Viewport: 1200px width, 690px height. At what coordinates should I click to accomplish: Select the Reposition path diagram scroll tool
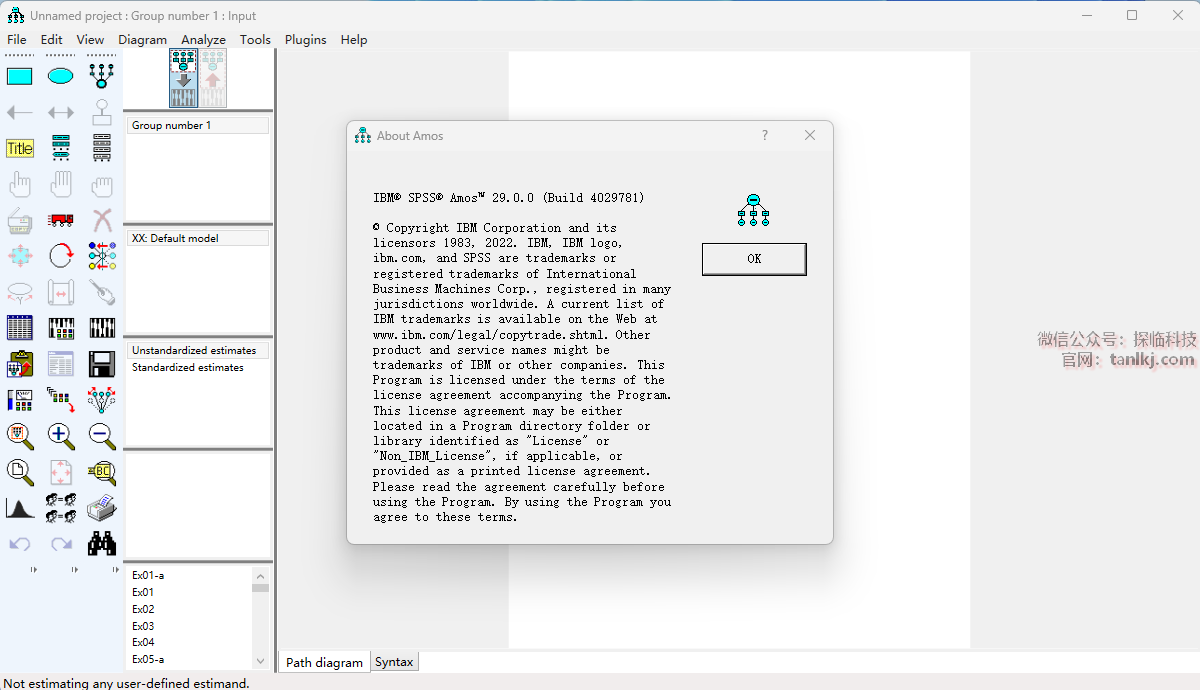(61, 292)
